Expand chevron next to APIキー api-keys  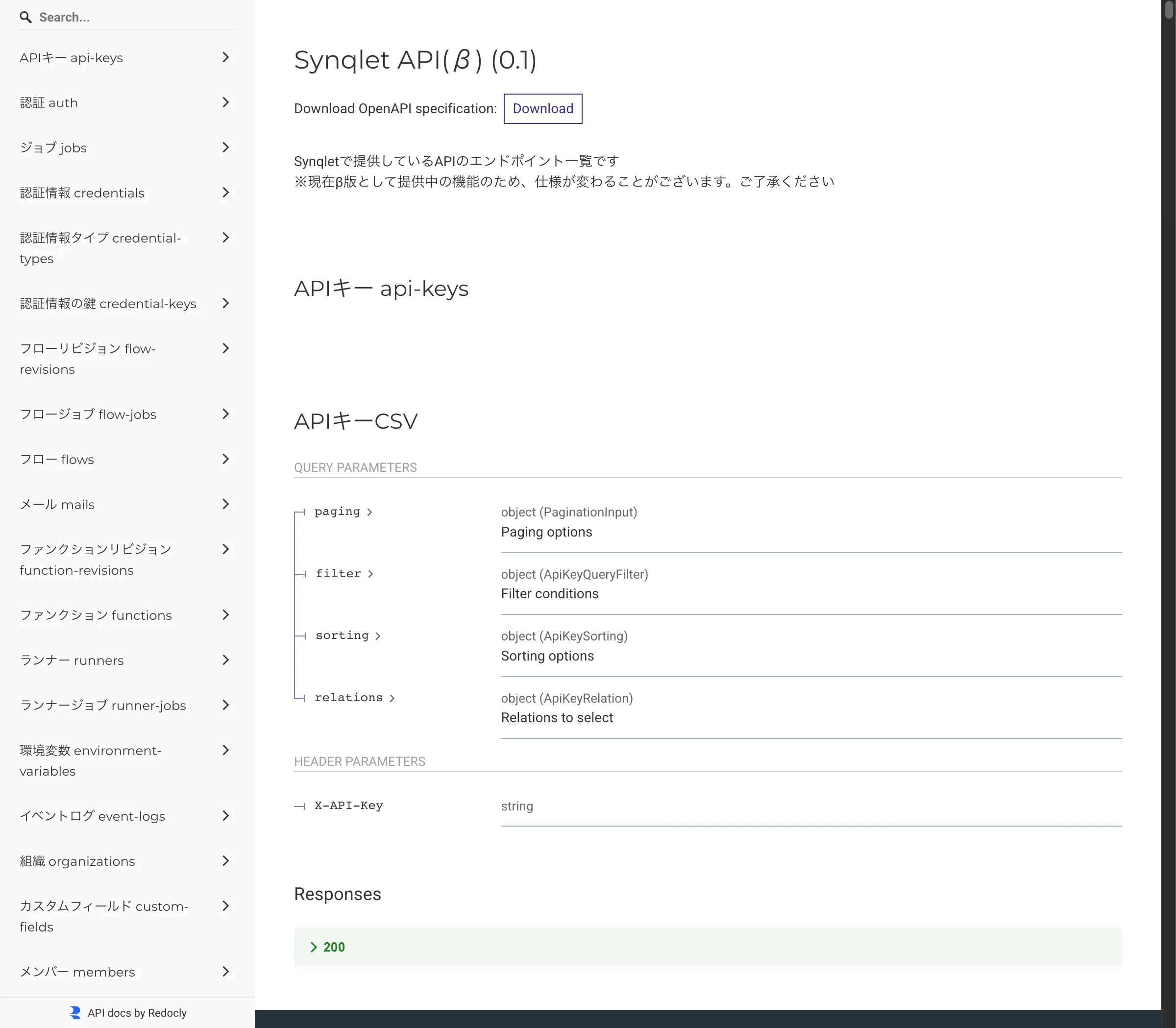coord(225,57)
